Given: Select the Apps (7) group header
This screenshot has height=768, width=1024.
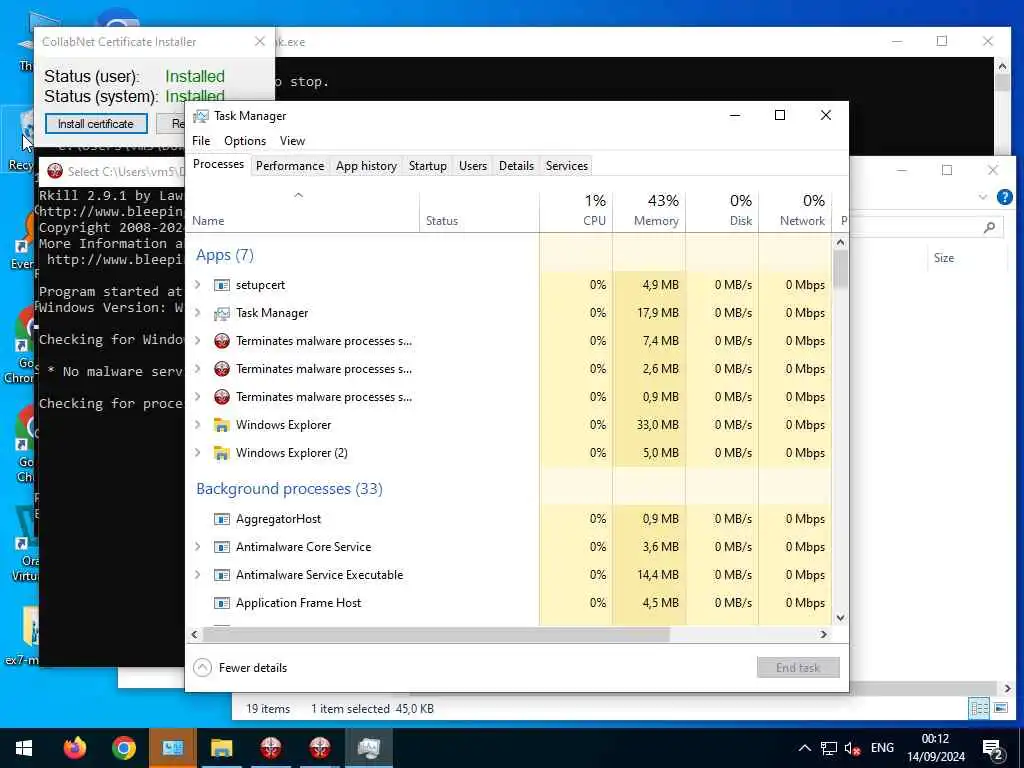Looking at the screenshot, I should (225, 255).
